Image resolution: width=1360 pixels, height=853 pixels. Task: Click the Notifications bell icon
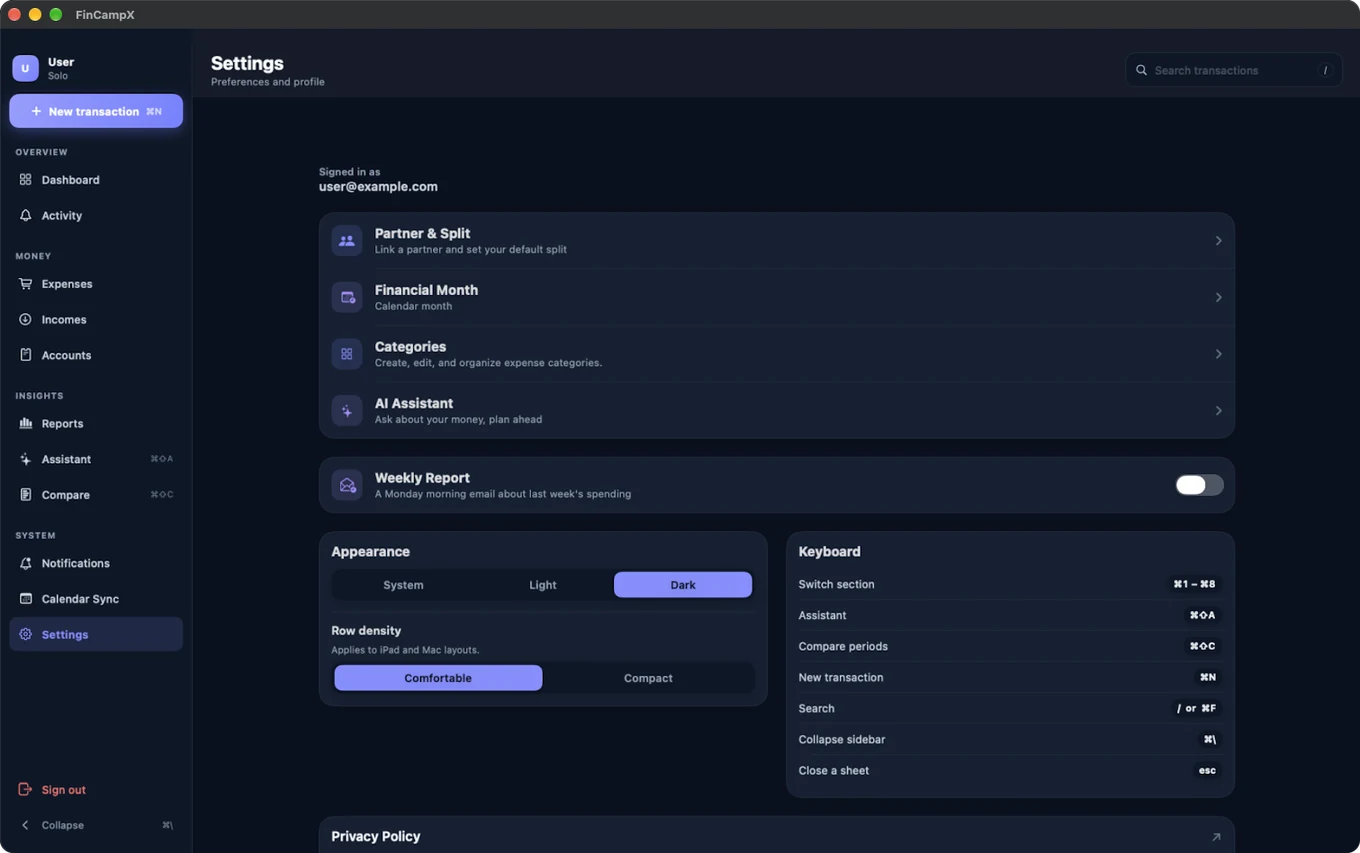pyautogui.click(x=26, y=563)
